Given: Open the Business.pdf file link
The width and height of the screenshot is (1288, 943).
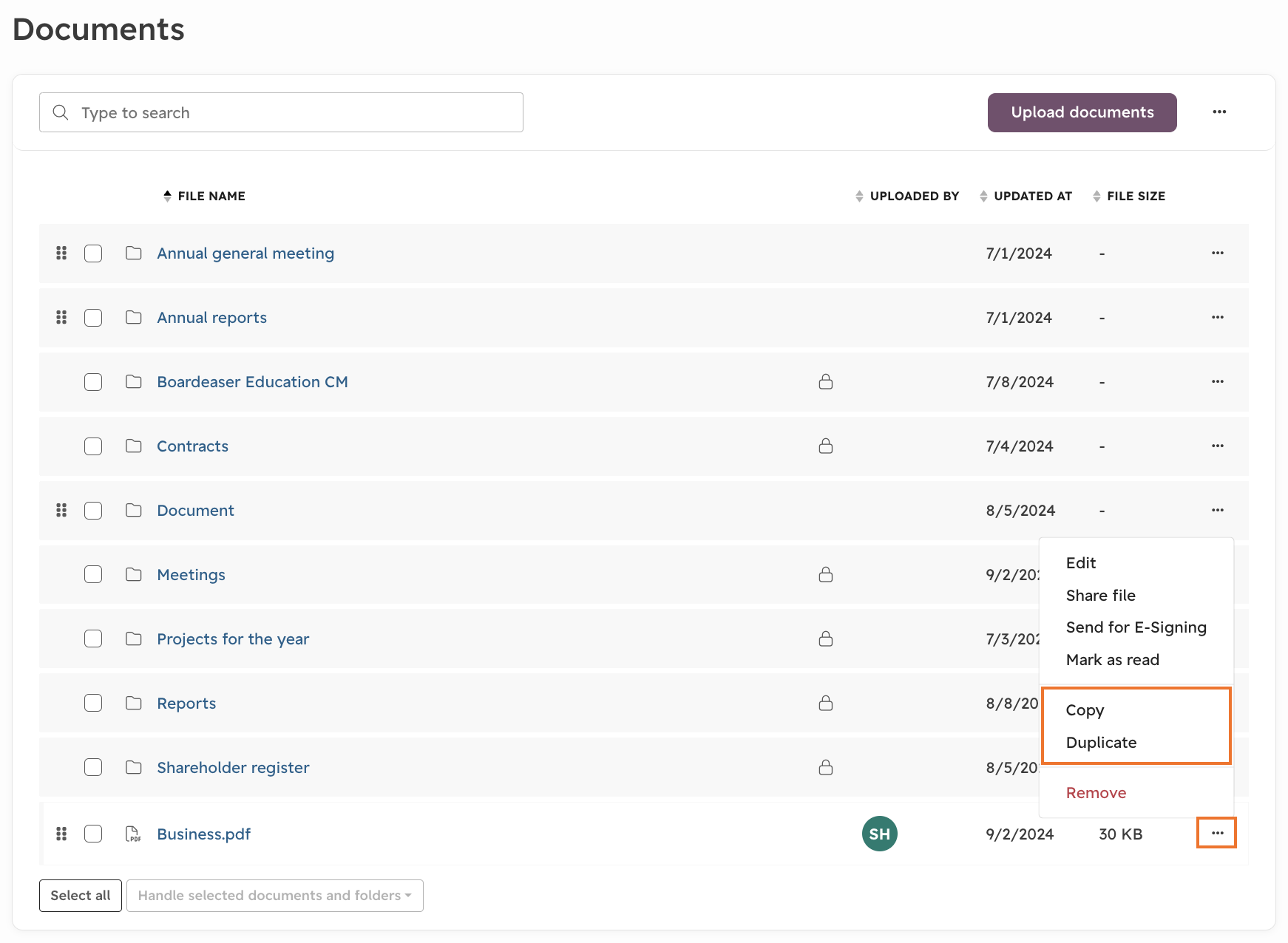Looking at the screenshot, I should 204,834.
